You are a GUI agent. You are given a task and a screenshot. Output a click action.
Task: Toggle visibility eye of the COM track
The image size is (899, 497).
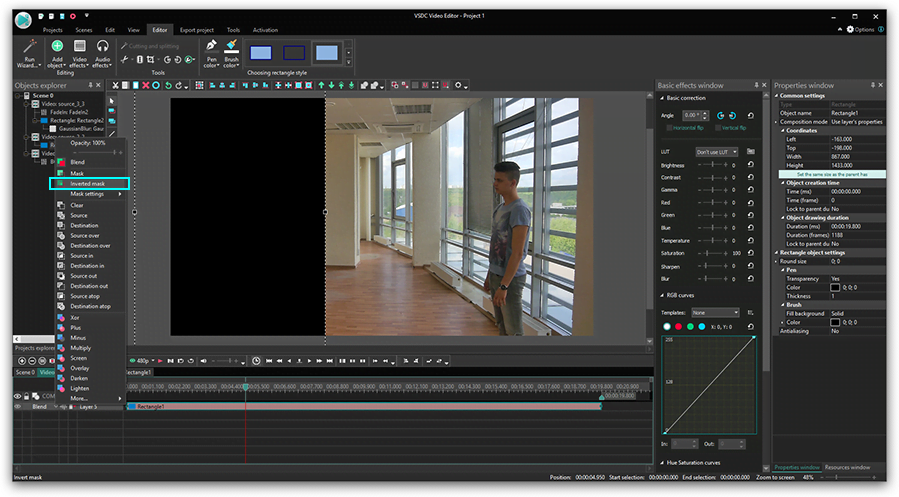point(18,396)
